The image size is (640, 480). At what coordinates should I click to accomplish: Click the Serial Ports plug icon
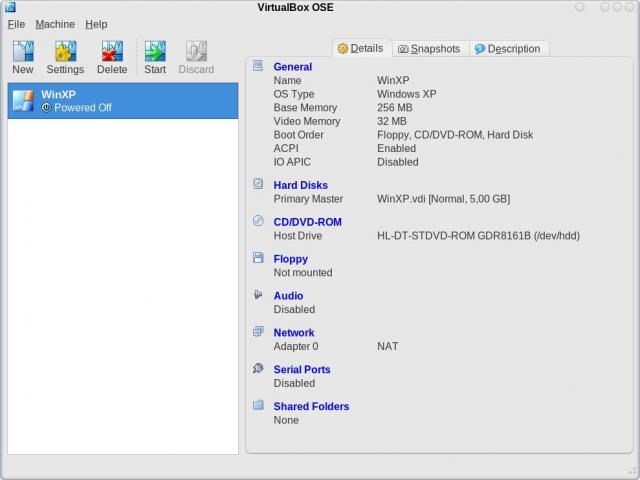point(258,368)
